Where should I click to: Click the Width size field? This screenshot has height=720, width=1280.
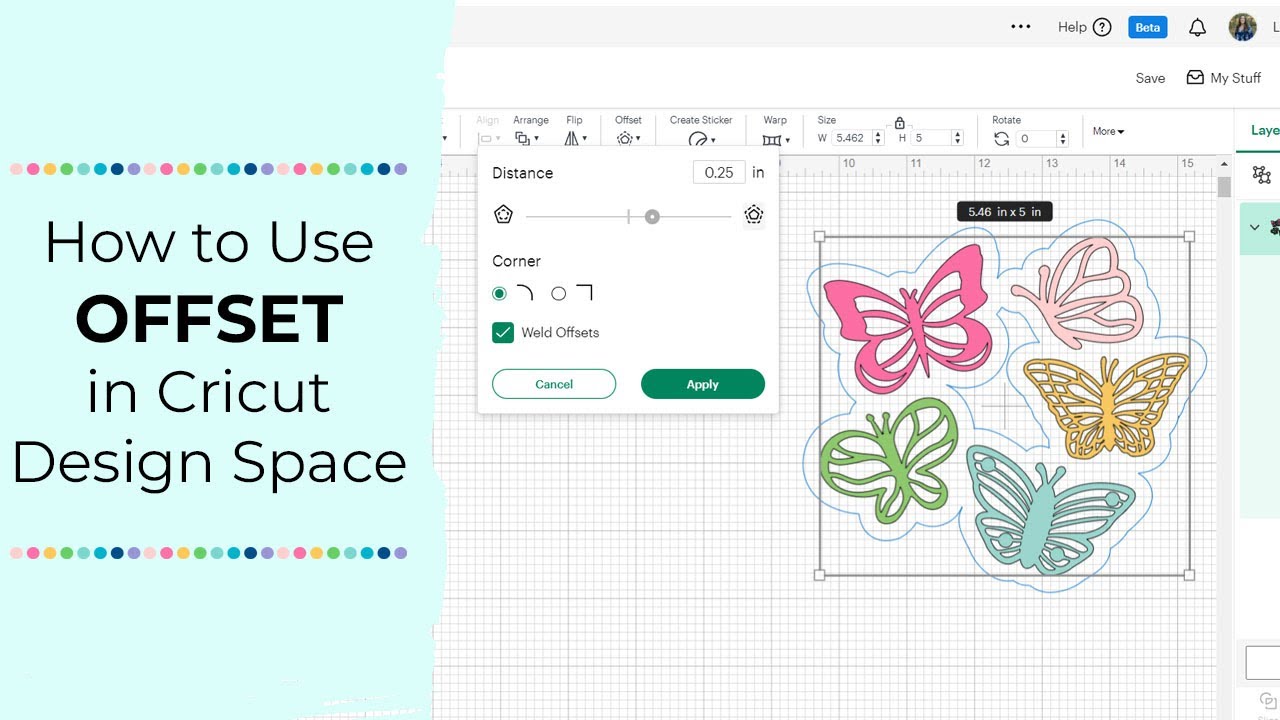(x=851, y=138)
